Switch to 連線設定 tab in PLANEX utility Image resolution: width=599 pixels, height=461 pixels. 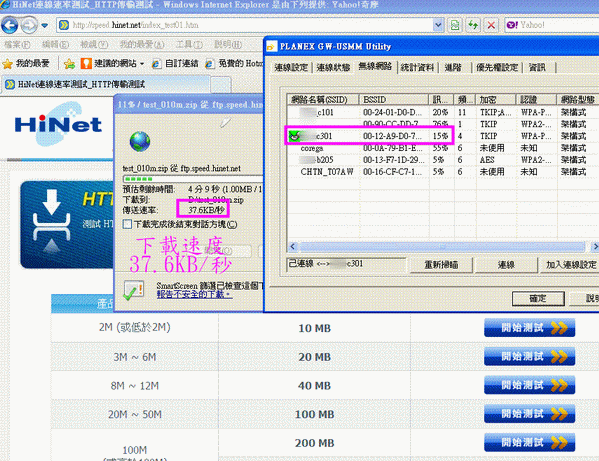pos(291,68)
